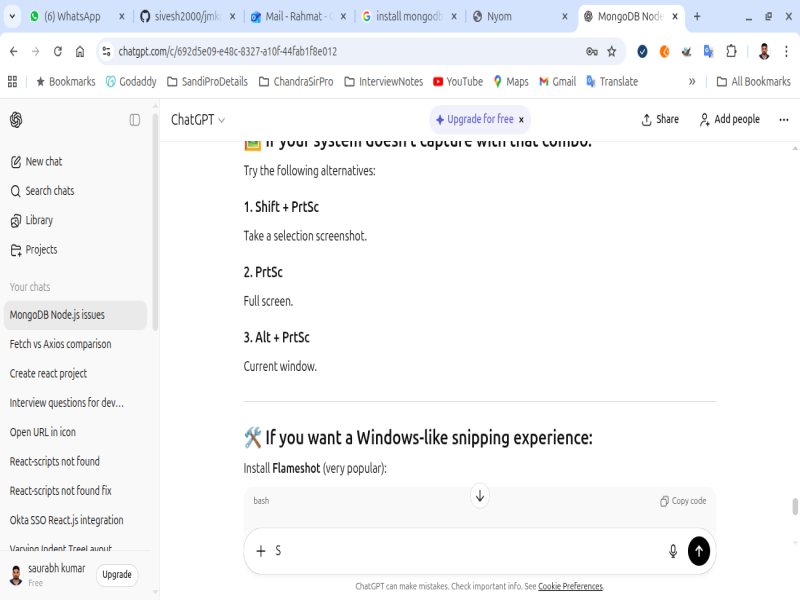Click the microphone dictation icon
Image resolution: width=800 pixels, height=600 pixels.
tap(673, 551)
